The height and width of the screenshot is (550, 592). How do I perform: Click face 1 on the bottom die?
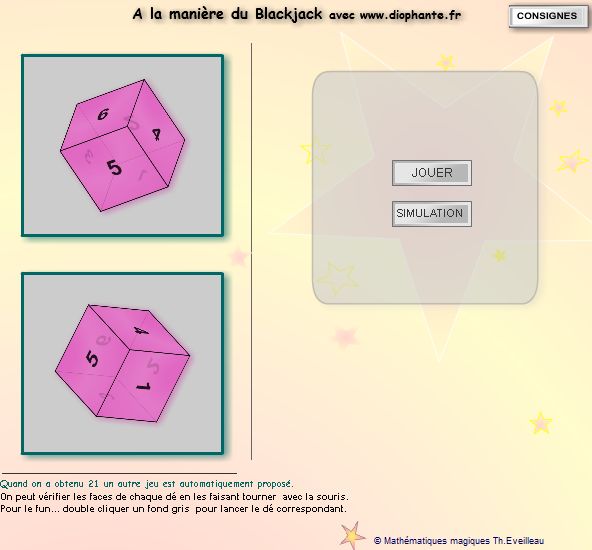coord(143,386)
